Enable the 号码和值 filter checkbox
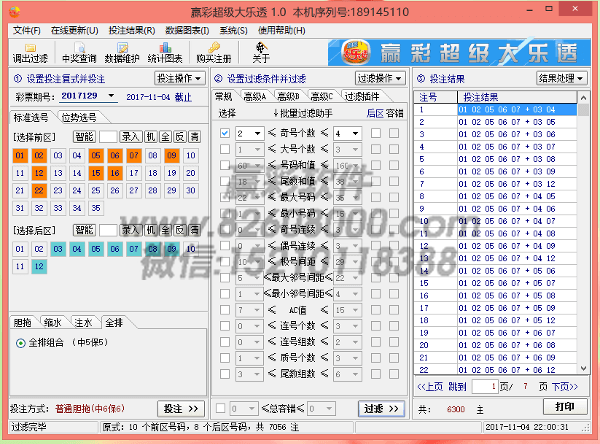This screenshot has width=600, height=444. (x=225, y=165)
